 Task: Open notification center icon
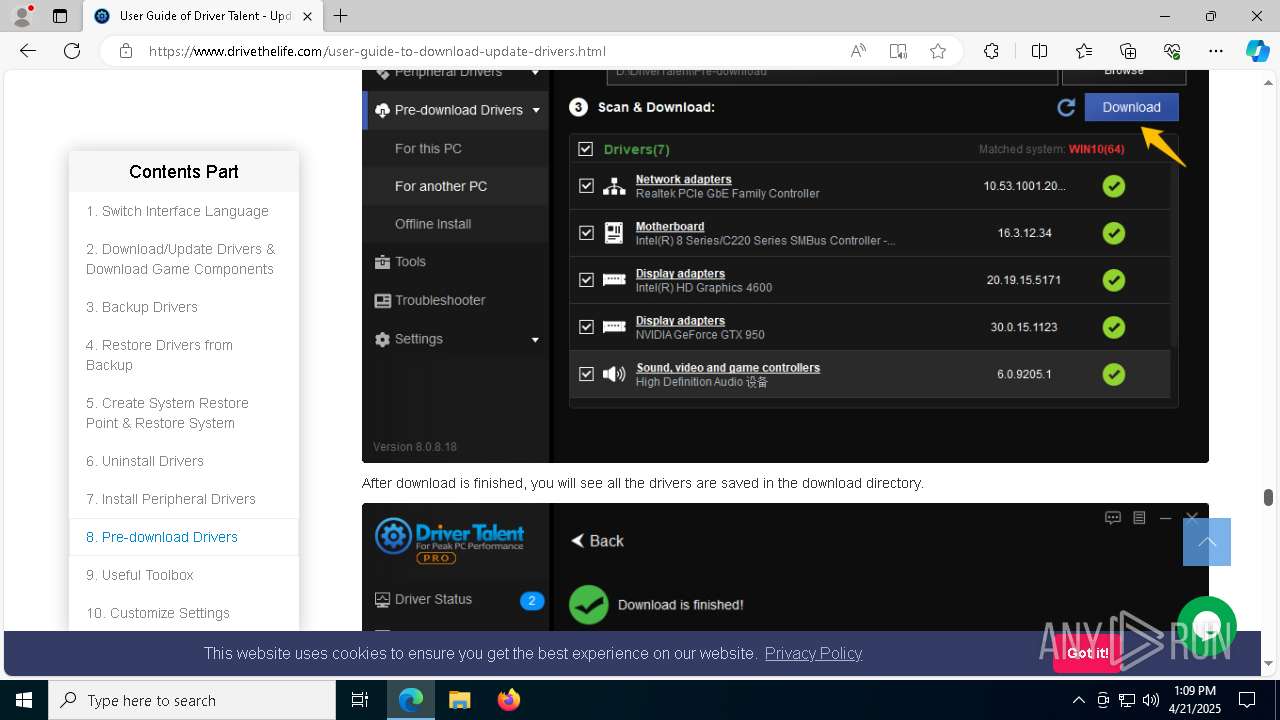tap(1247, 700)
